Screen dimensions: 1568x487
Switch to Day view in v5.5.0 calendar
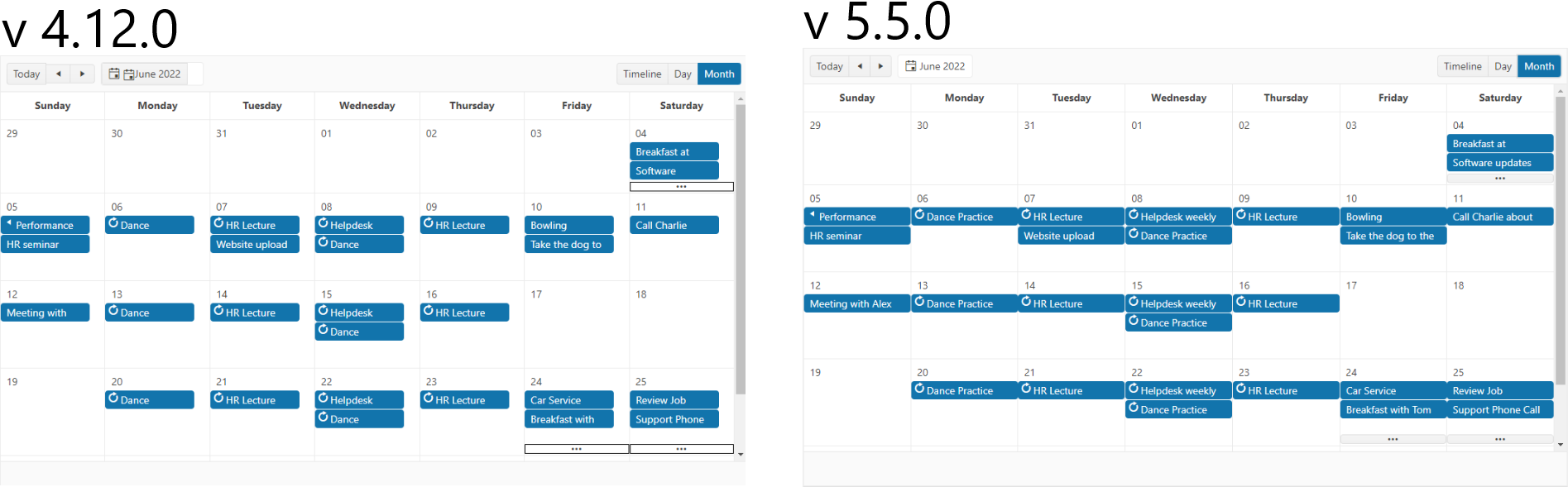coord(1503,66)
